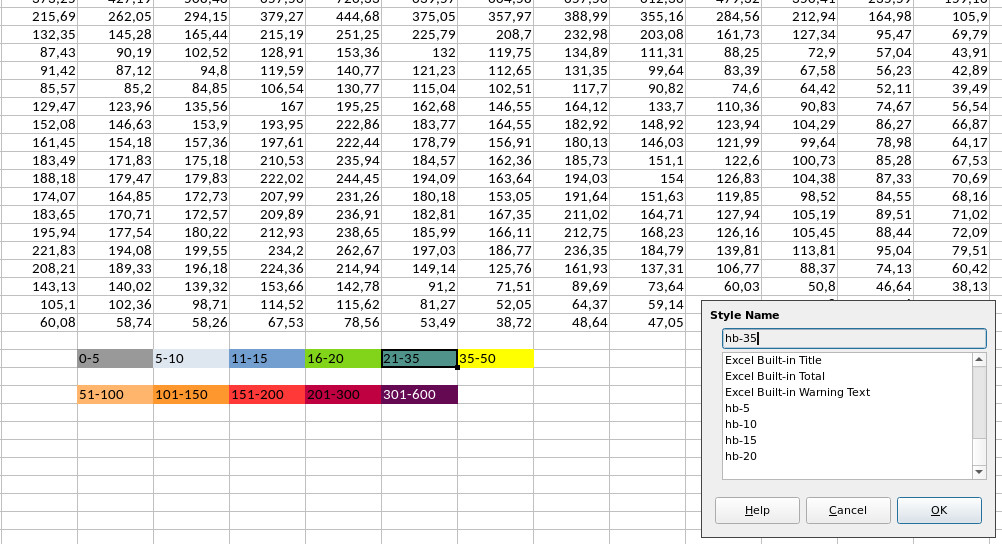The image size is (1002, 544).
Task: Choose the hb-10 style entry
Action: 740,424
